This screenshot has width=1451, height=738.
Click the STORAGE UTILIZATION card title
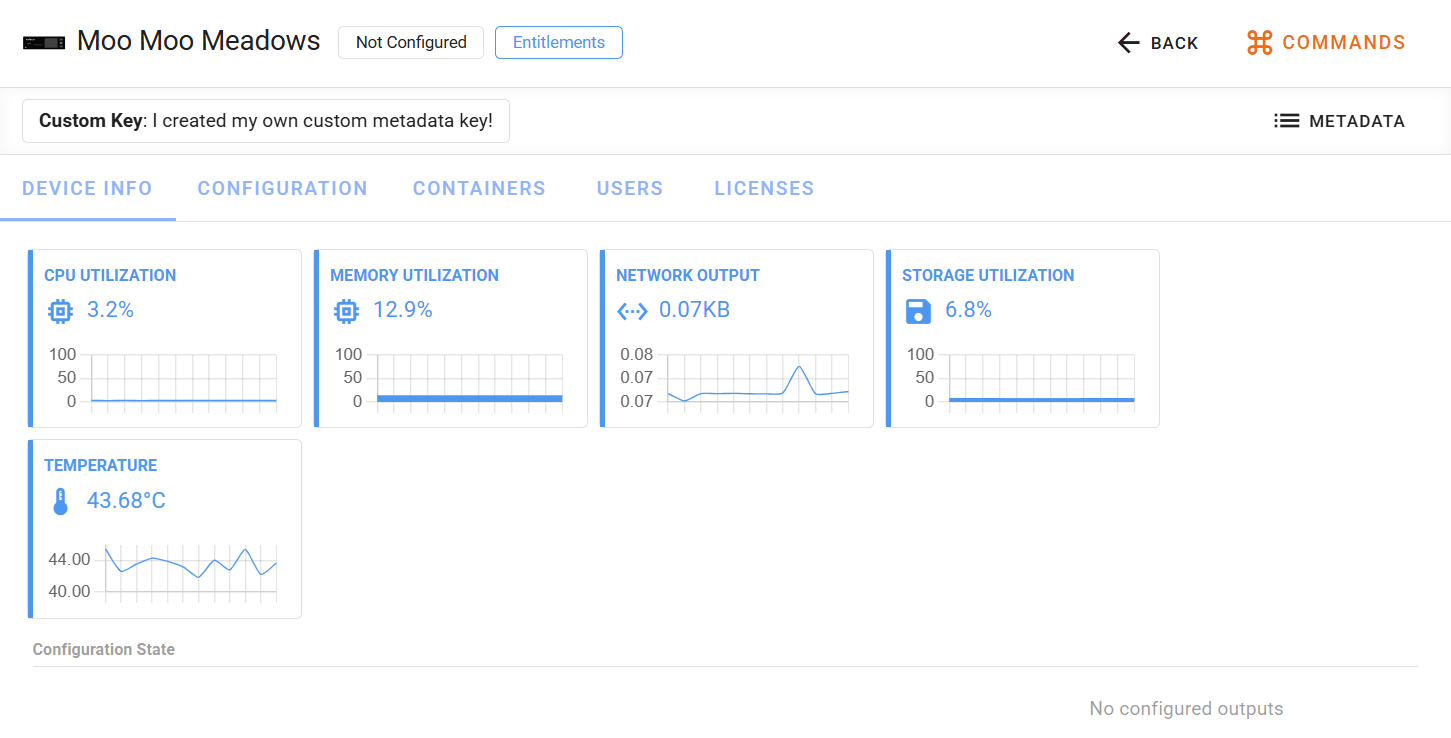tap(988, 275)
